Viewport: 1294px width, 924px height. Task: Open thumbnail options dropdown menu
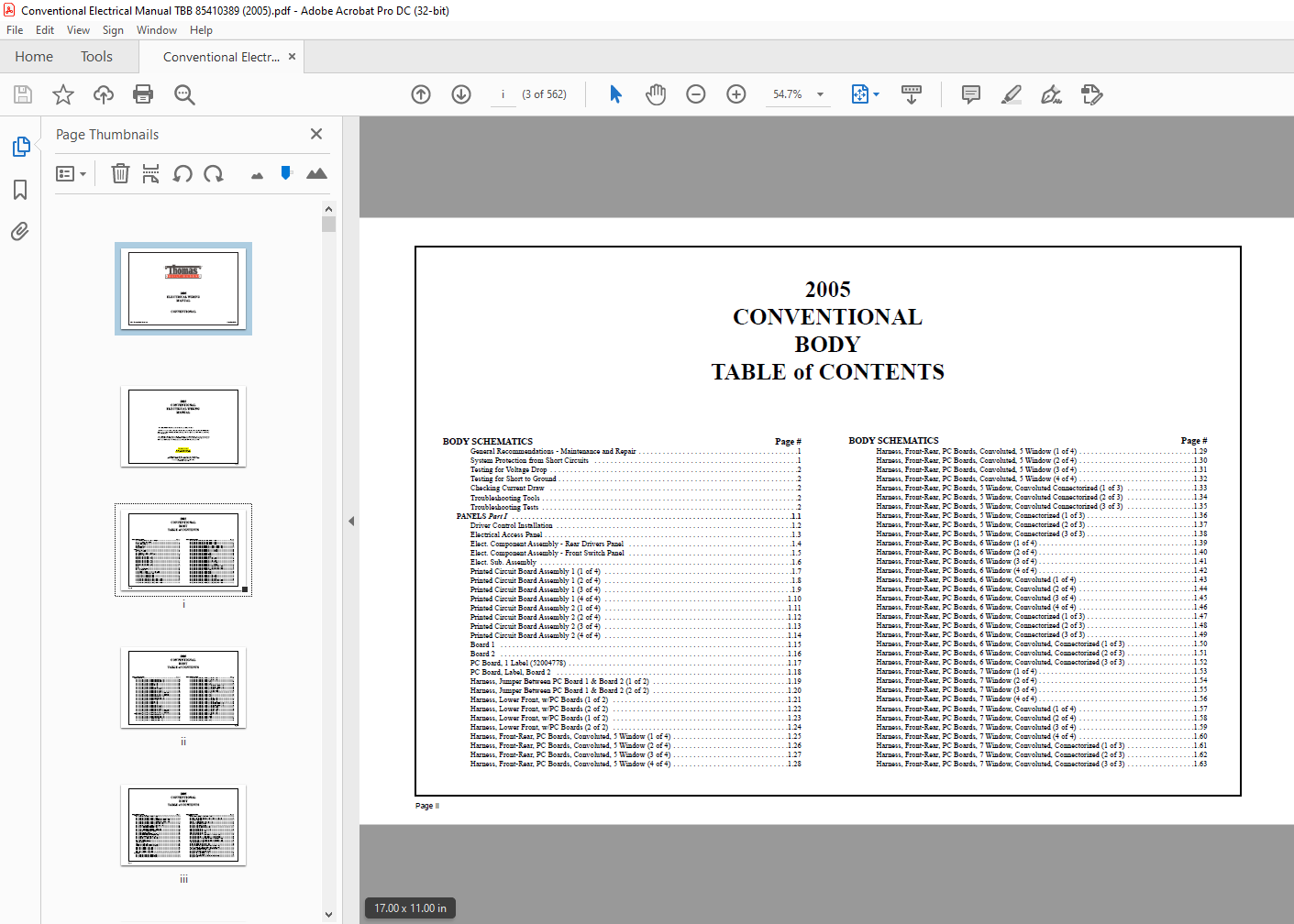pyautogui.click(x=71, y=173)
